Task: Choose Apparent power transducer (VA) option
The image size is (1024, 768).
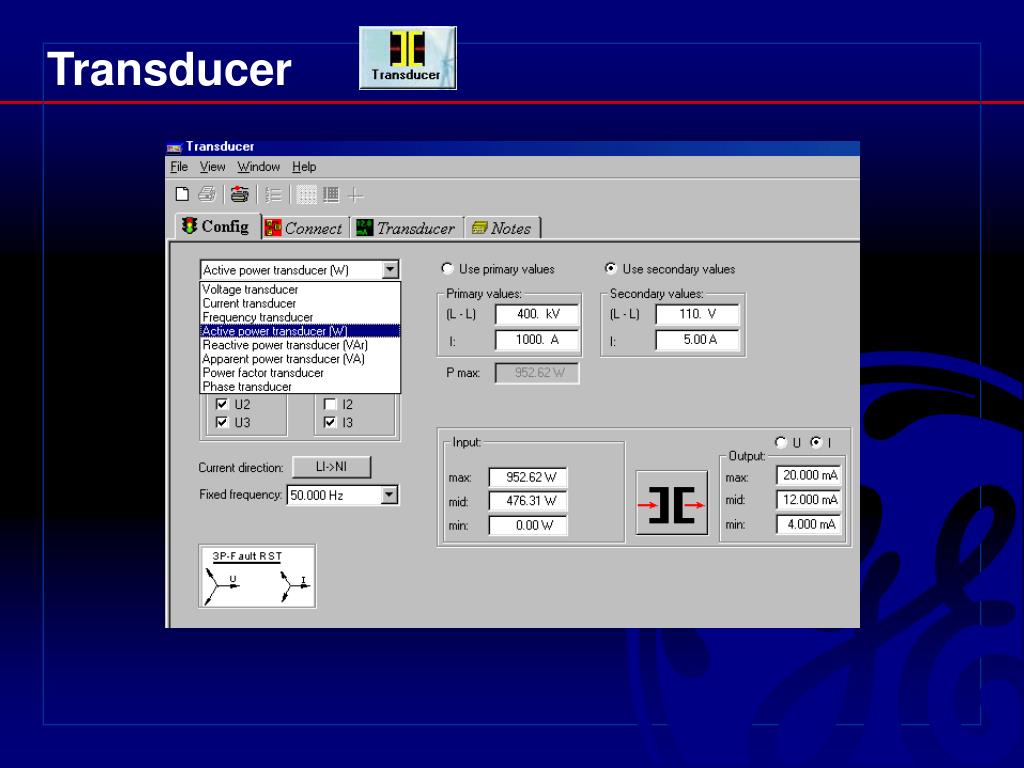Action: (x=300, y=359)
